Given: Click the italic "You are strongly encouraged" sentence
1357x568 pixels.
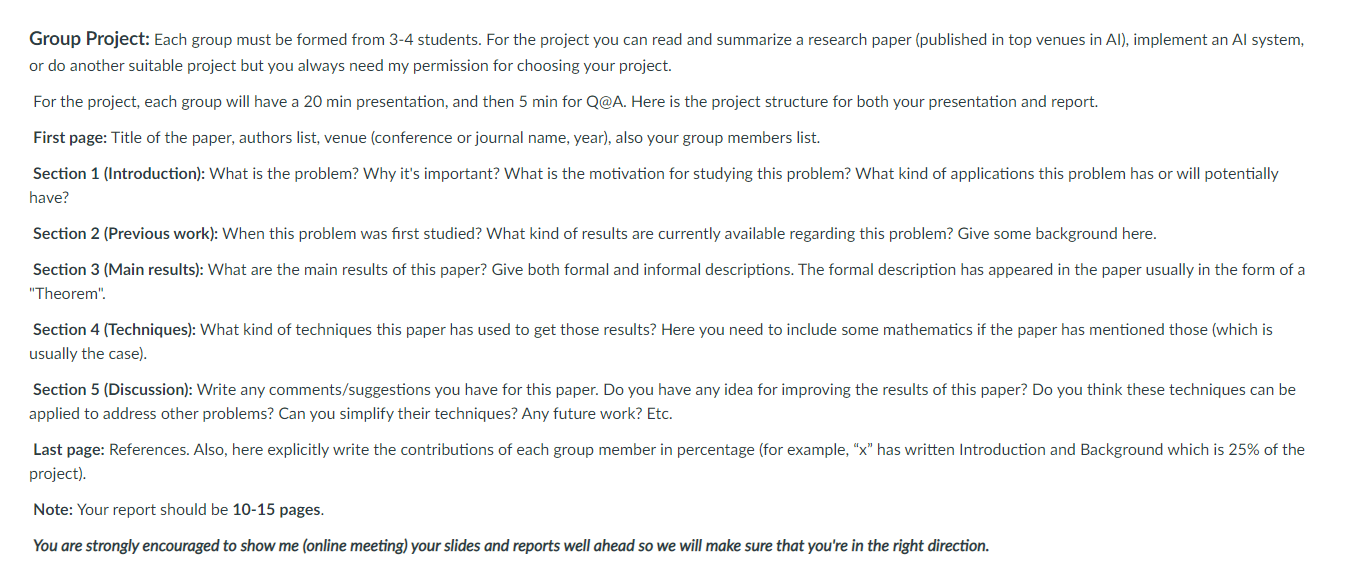Looking at the screenshot, I should [511, 546].
